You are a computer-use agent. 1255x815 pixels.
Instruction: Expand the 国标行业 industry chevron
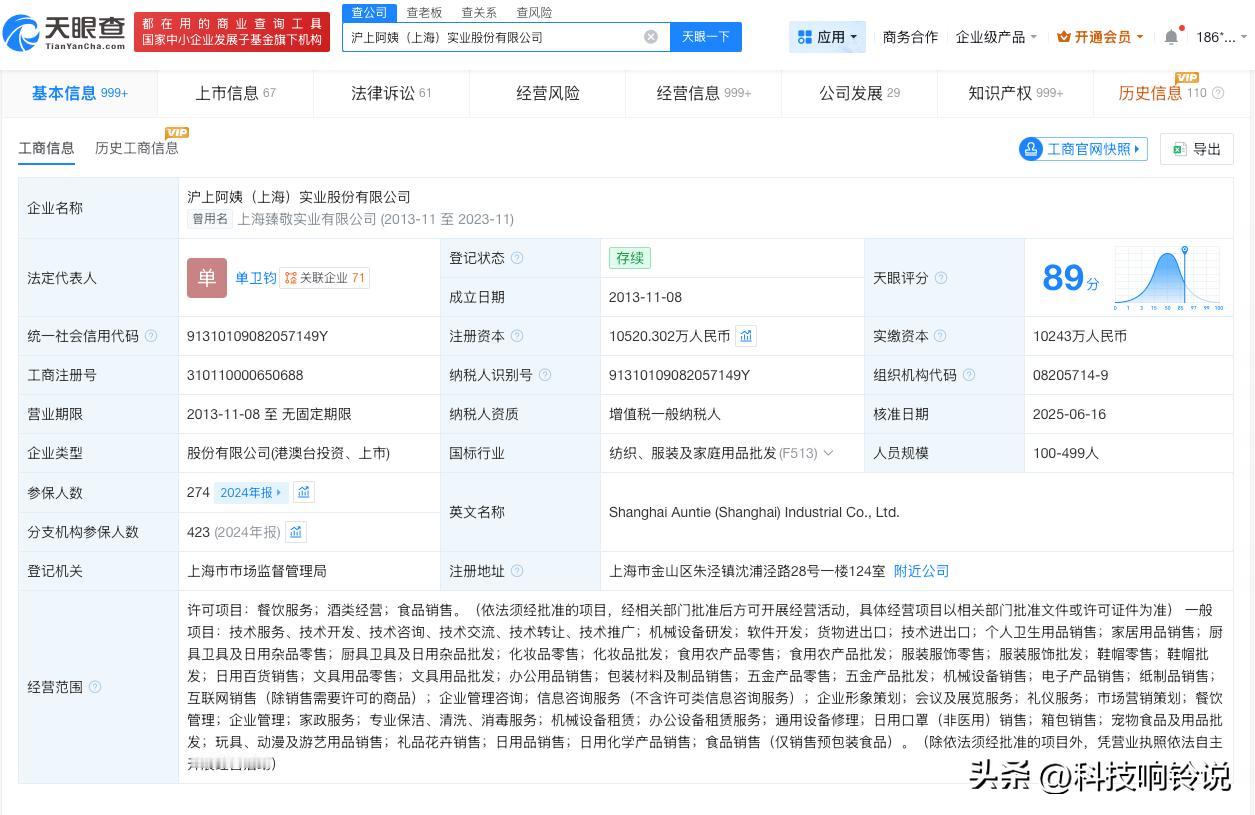click(x=828, y=453)
